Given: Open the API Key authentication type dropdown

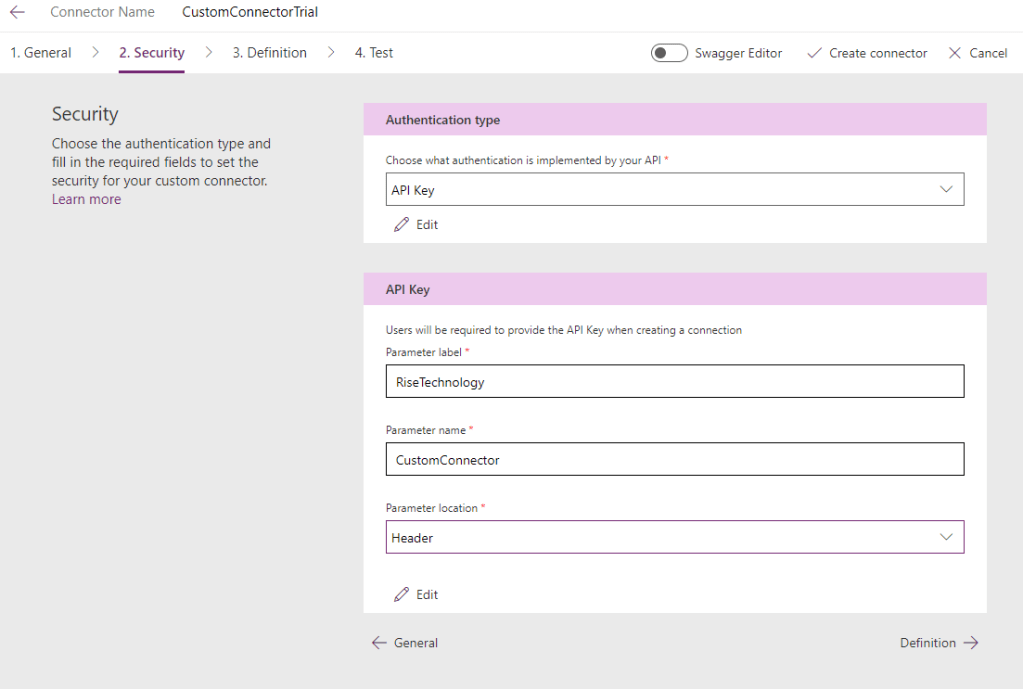Looking at the screenshot, I should [674, 190].
